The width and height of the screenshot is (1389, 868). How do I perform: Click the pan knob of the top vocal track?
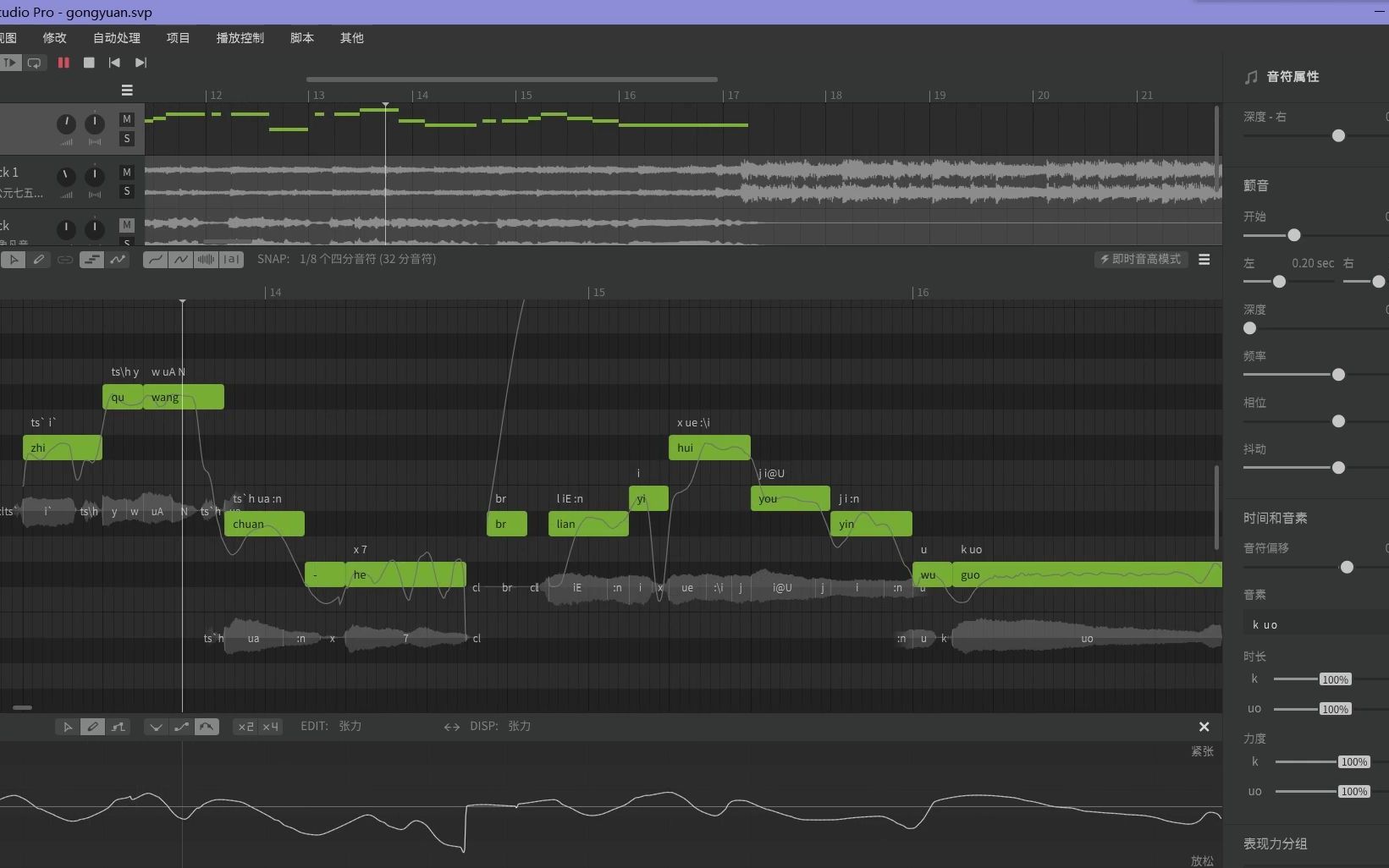(x=95, y=124)
